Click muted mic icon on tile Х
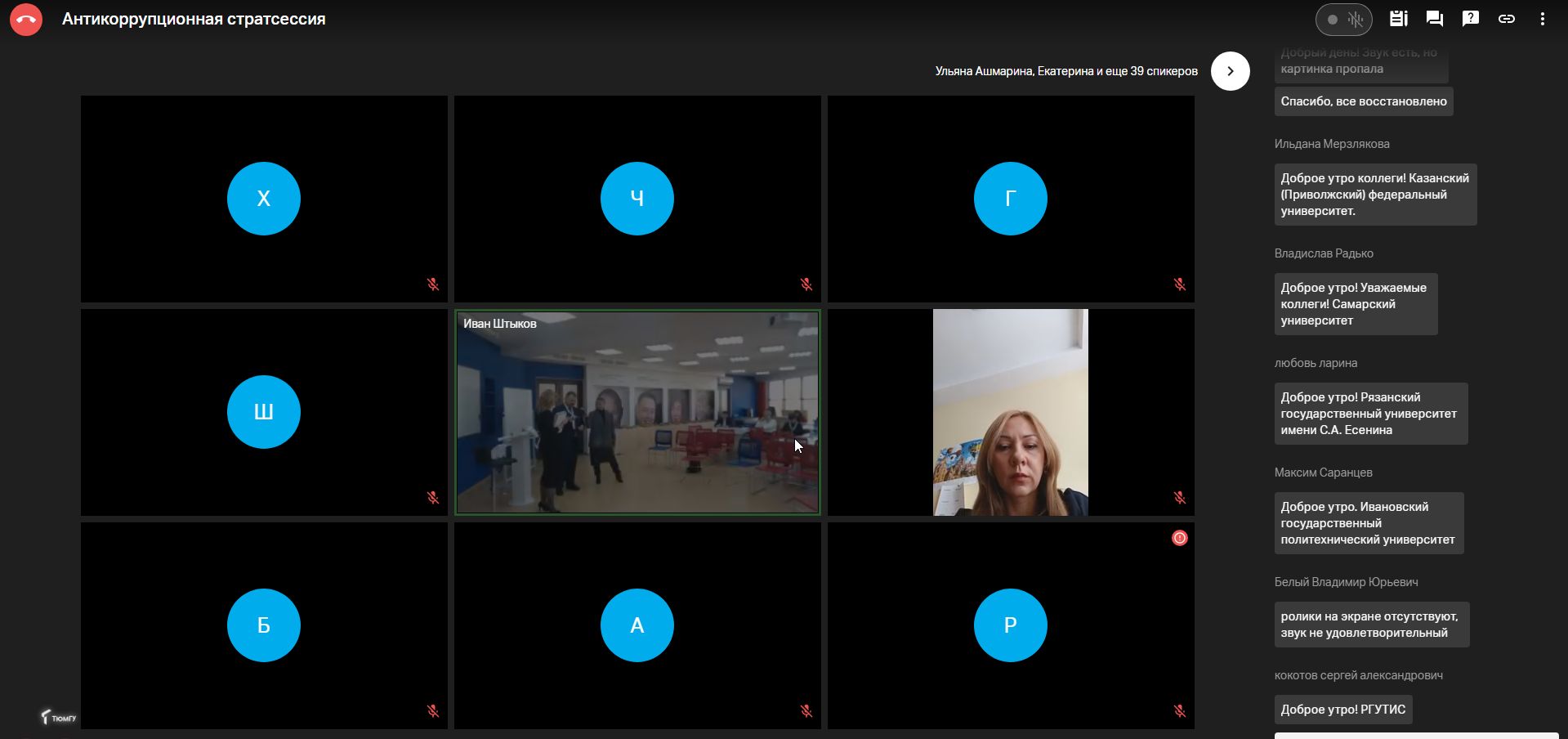 pos(433,284)
